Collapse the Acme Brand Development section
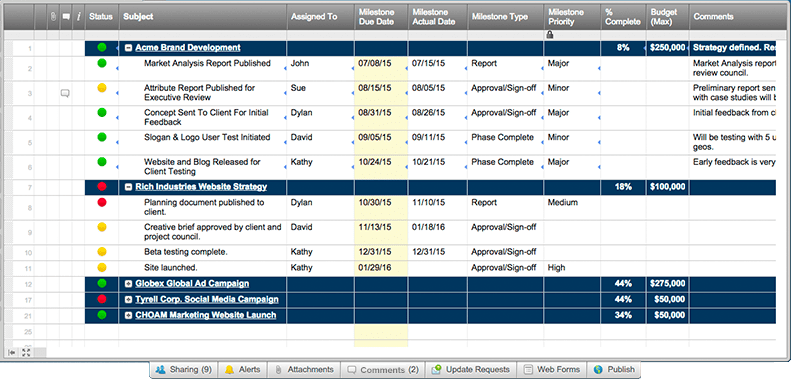 (129, 48)
